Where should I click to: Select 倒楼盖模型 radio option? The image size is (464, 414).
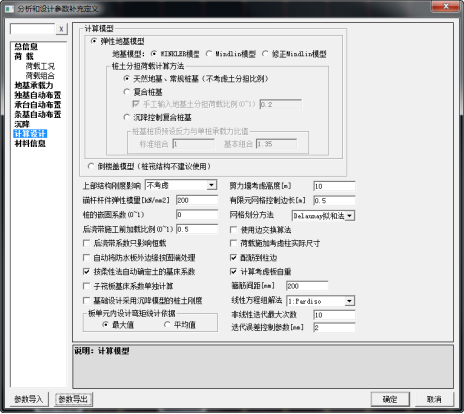coord(149,166)
